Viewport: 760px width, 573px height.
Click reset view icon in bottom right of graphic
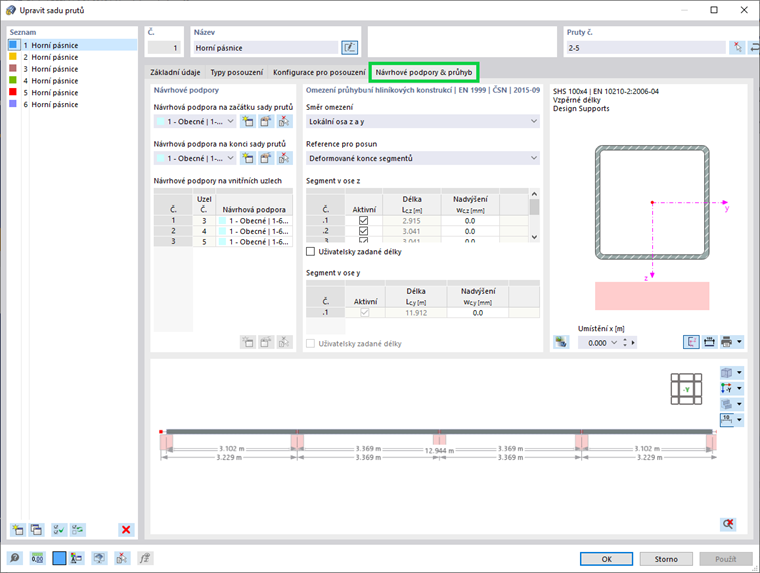728,524
